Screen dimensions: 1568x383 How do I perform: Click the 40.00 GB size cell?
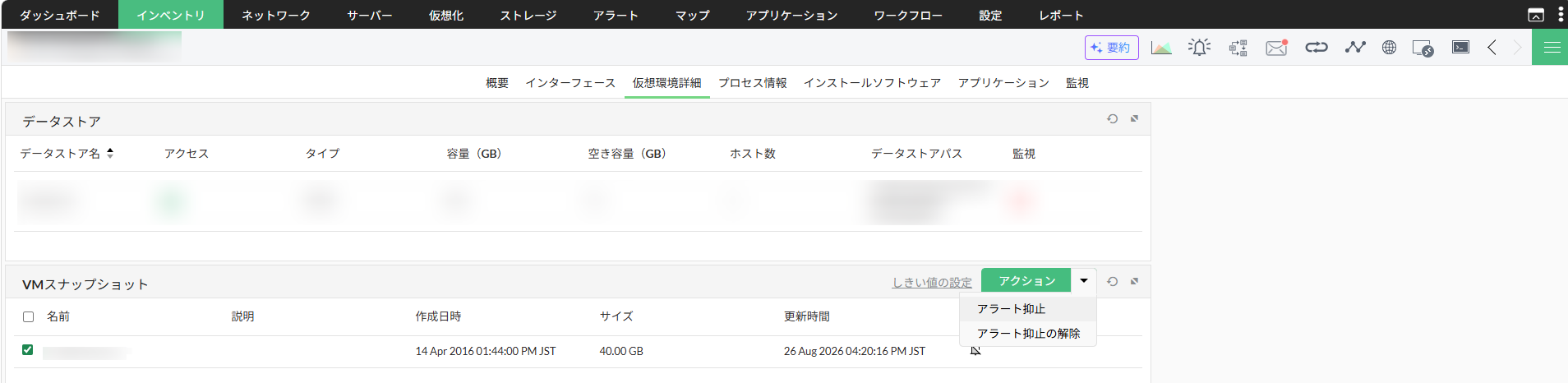(621, 351)
